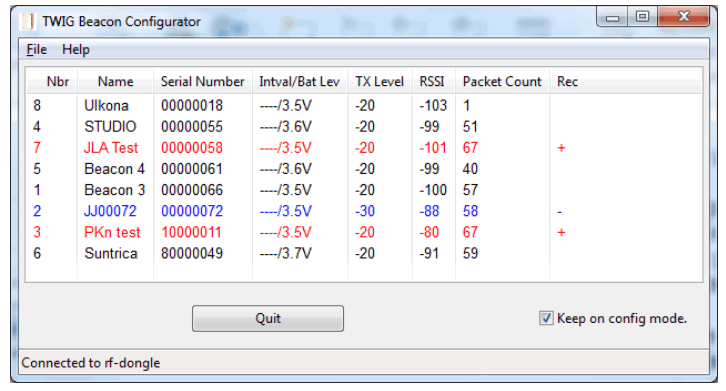Sort by Serial Number column header
Viewport: 726px width, 391px height.
coord(202,82)
